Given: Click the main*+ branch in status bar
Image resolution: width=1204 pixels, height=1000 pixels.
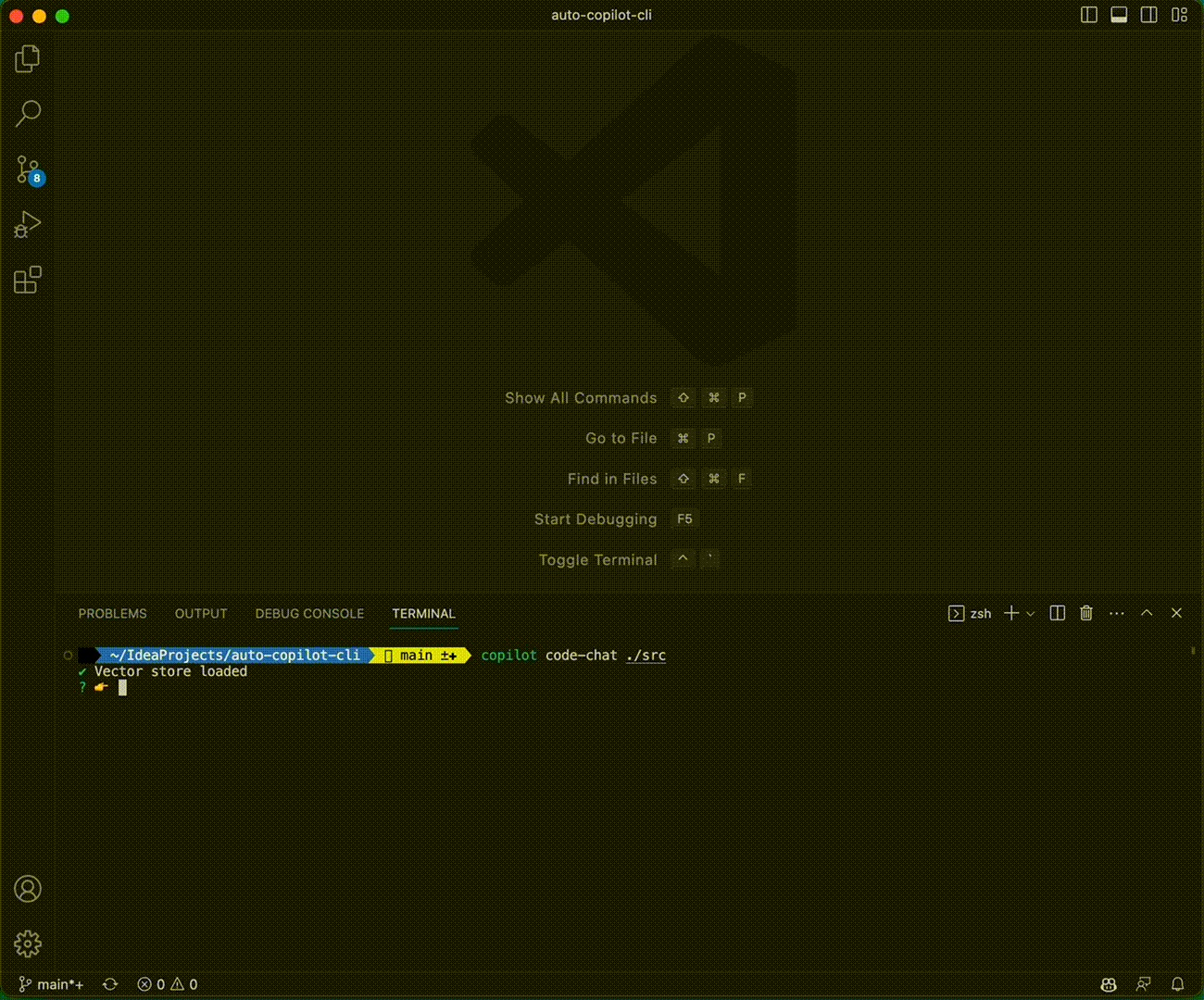Looking at the screenshot, I should pyautogui.click(x=51, y=984).
